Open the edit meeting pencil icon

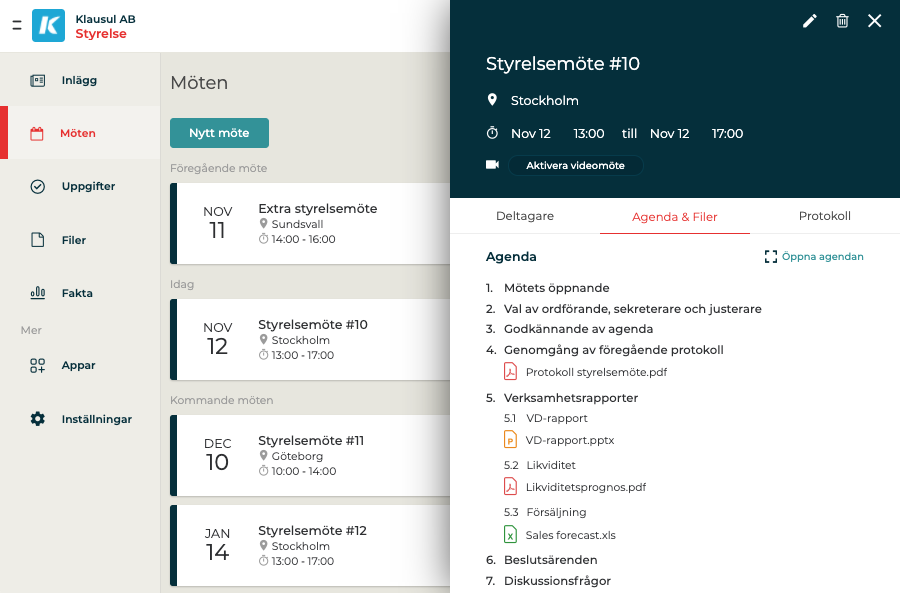(x=810, y=20)
